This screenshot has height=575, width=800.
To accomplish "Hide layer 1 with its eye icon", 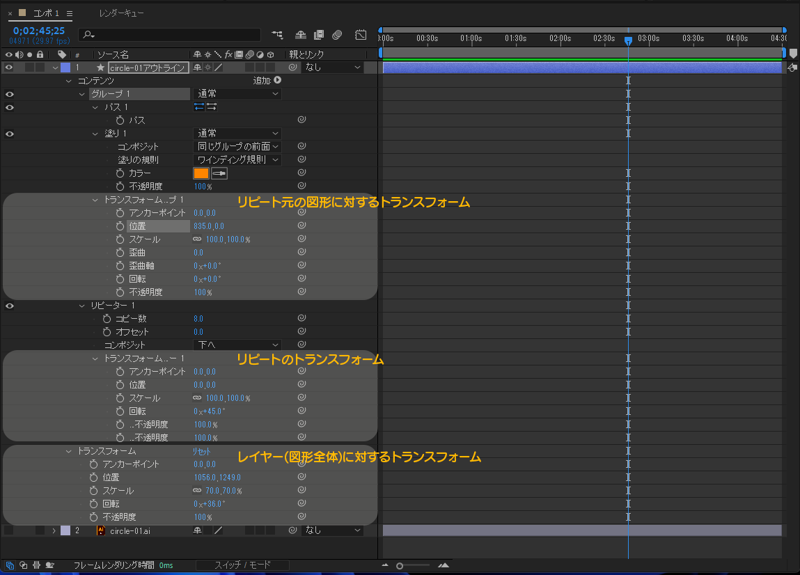I will pos(9,67).
